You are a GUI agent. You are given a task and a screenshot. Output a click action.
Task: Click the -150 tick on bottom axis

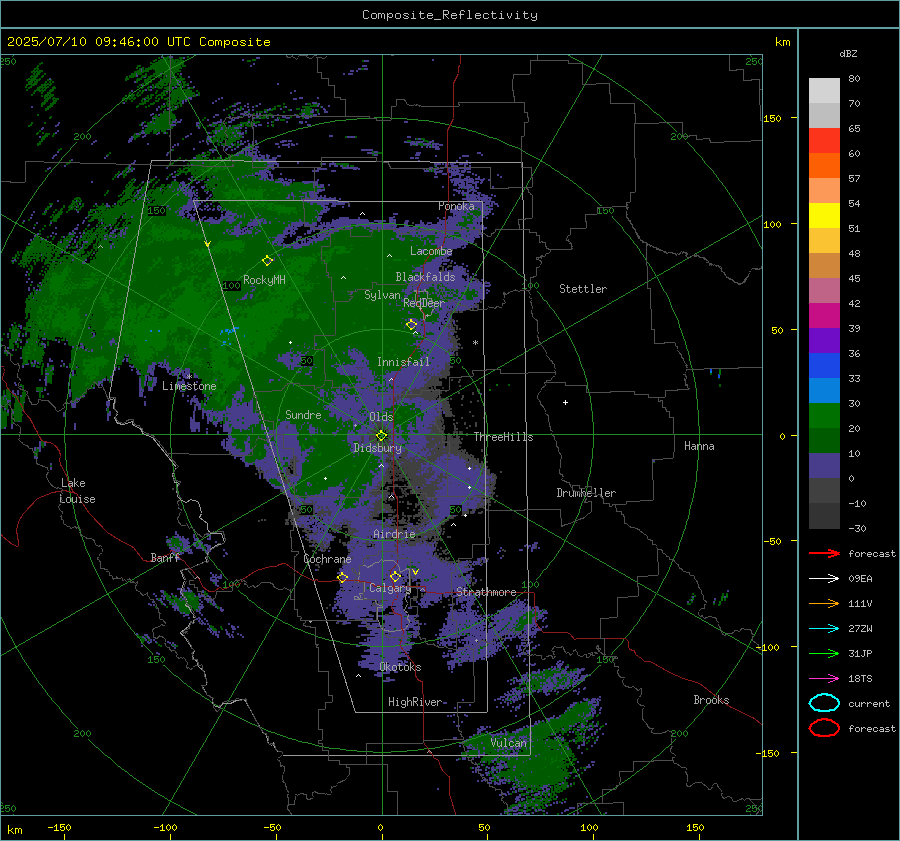pyautogui.click(x=59, y=827)
